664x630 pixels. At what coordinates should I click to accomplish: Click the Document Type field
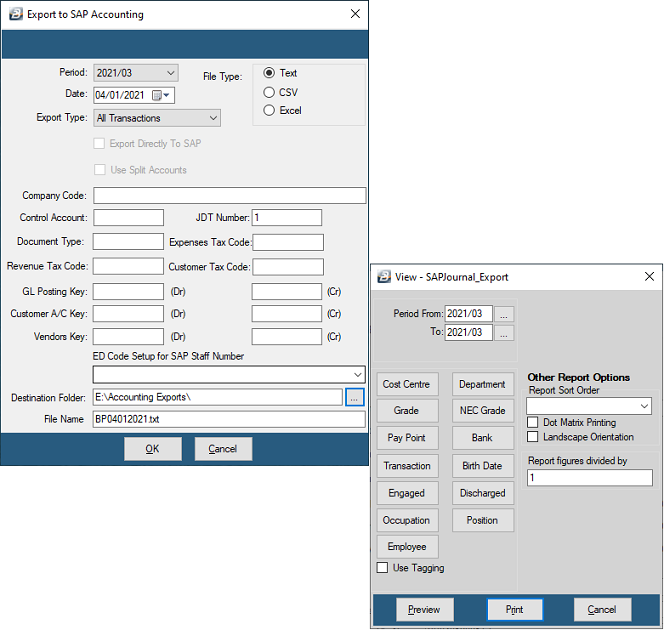tap(128, 242)
